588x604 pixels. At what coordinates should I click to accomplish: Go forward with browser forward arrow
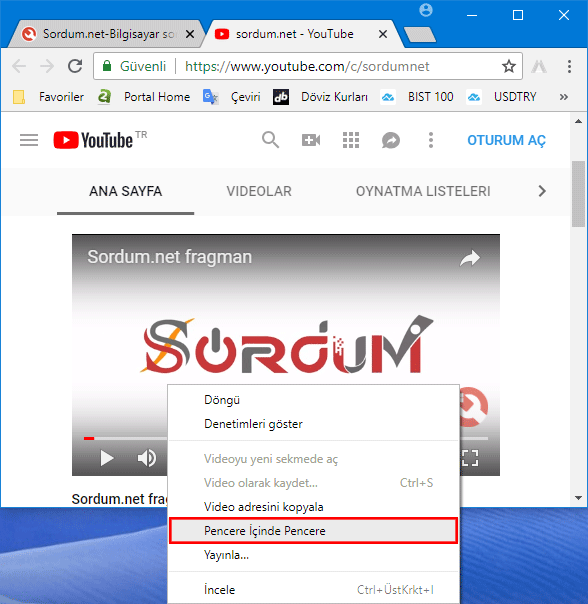pyautogui.click(x=47, y=66)
